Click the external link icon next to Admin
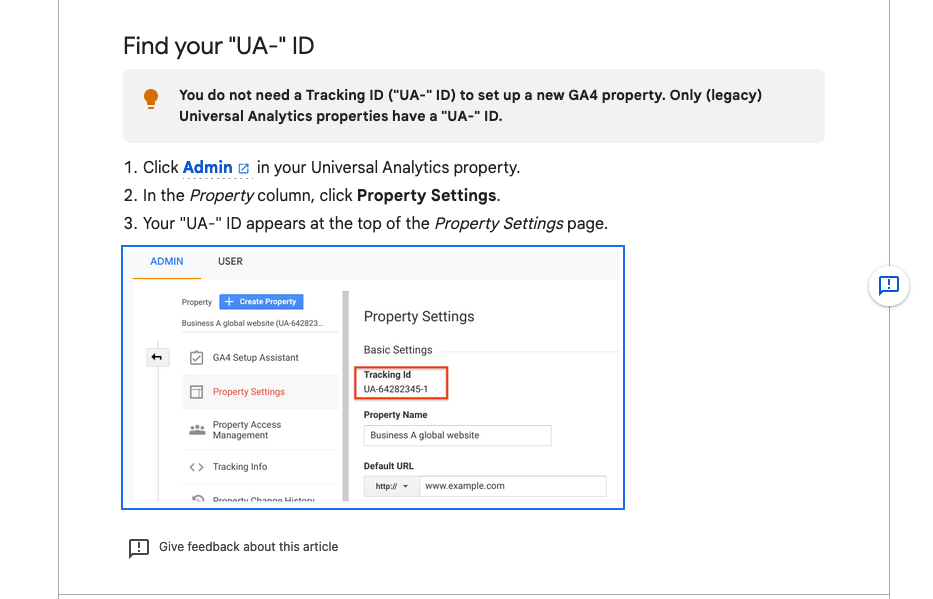 [244, 168]
